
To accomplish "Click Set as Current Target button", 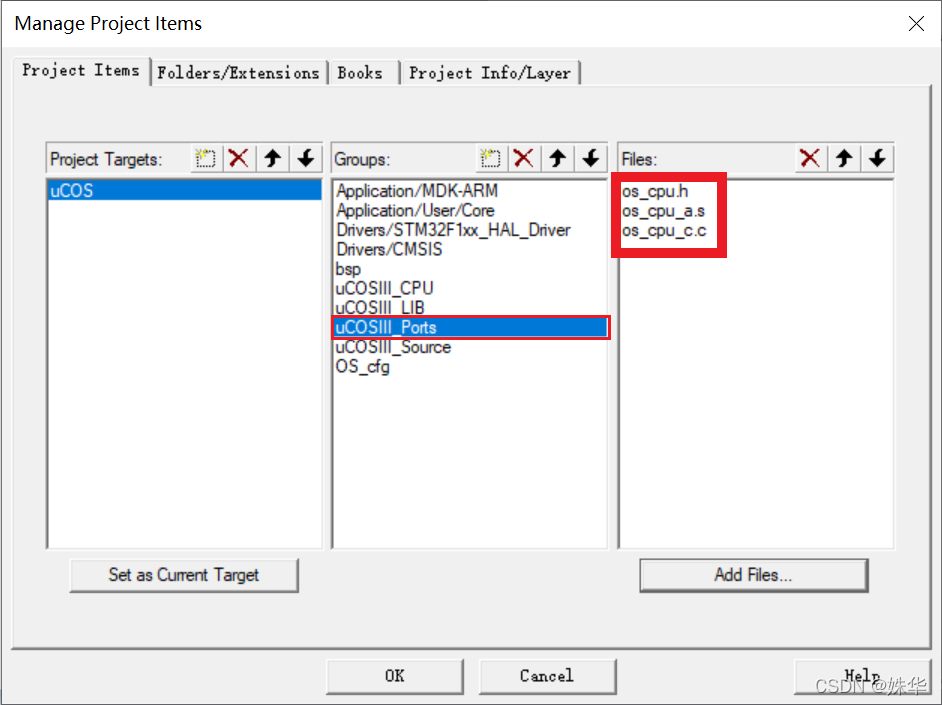I will pyautogui.click(x=184, y=575).
